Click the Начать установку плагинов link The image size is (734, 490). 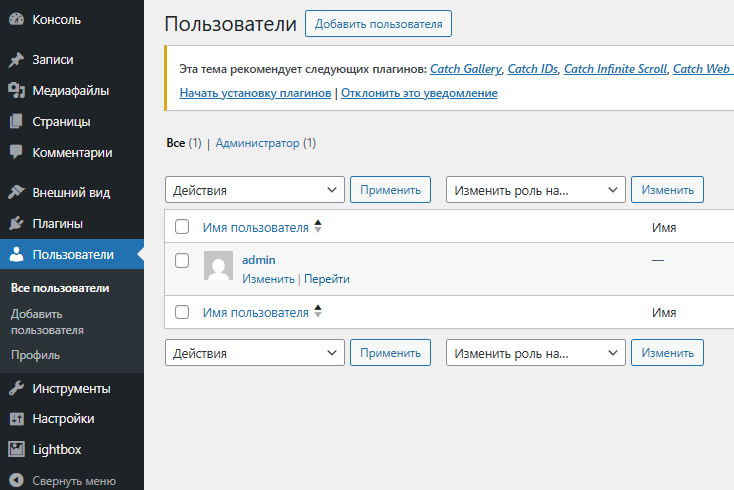click(x=255, y=93)
